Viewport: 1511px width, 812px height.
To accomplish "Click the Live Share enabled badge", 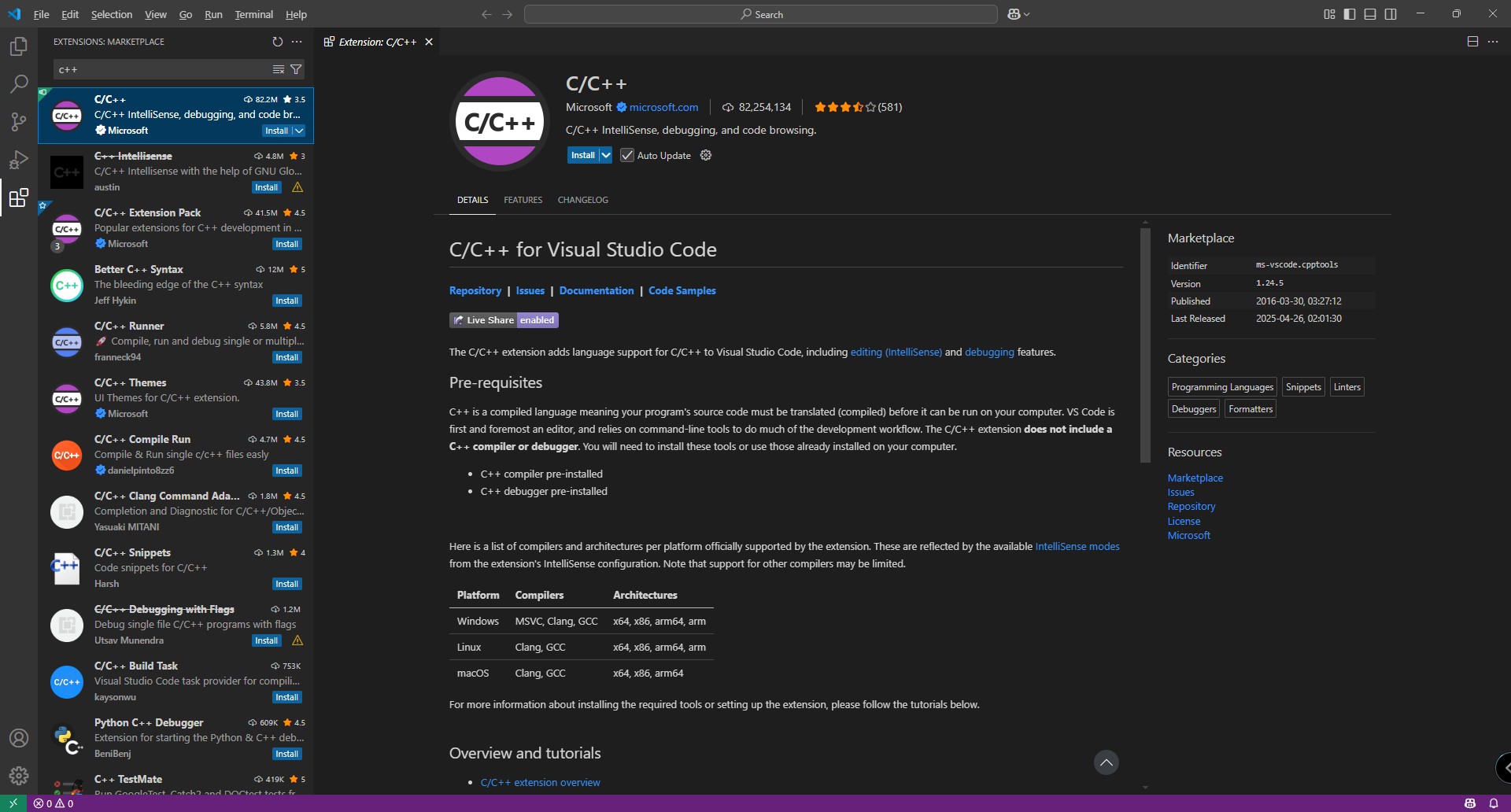I will [x=504, y=320].
